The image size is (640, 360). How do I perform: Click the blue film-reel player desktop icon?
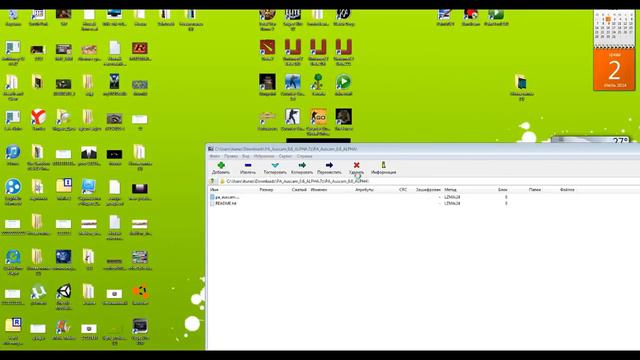tap(13, 189)
